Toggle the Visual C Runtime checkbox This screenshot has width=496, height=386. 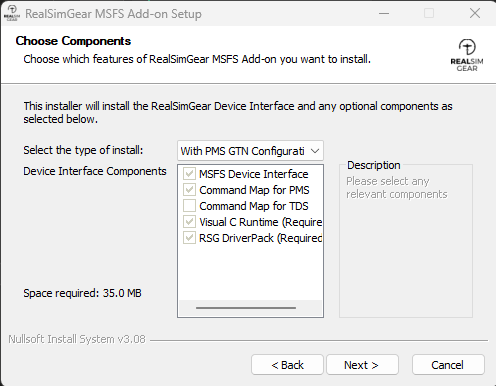click(x=189, y=222)
